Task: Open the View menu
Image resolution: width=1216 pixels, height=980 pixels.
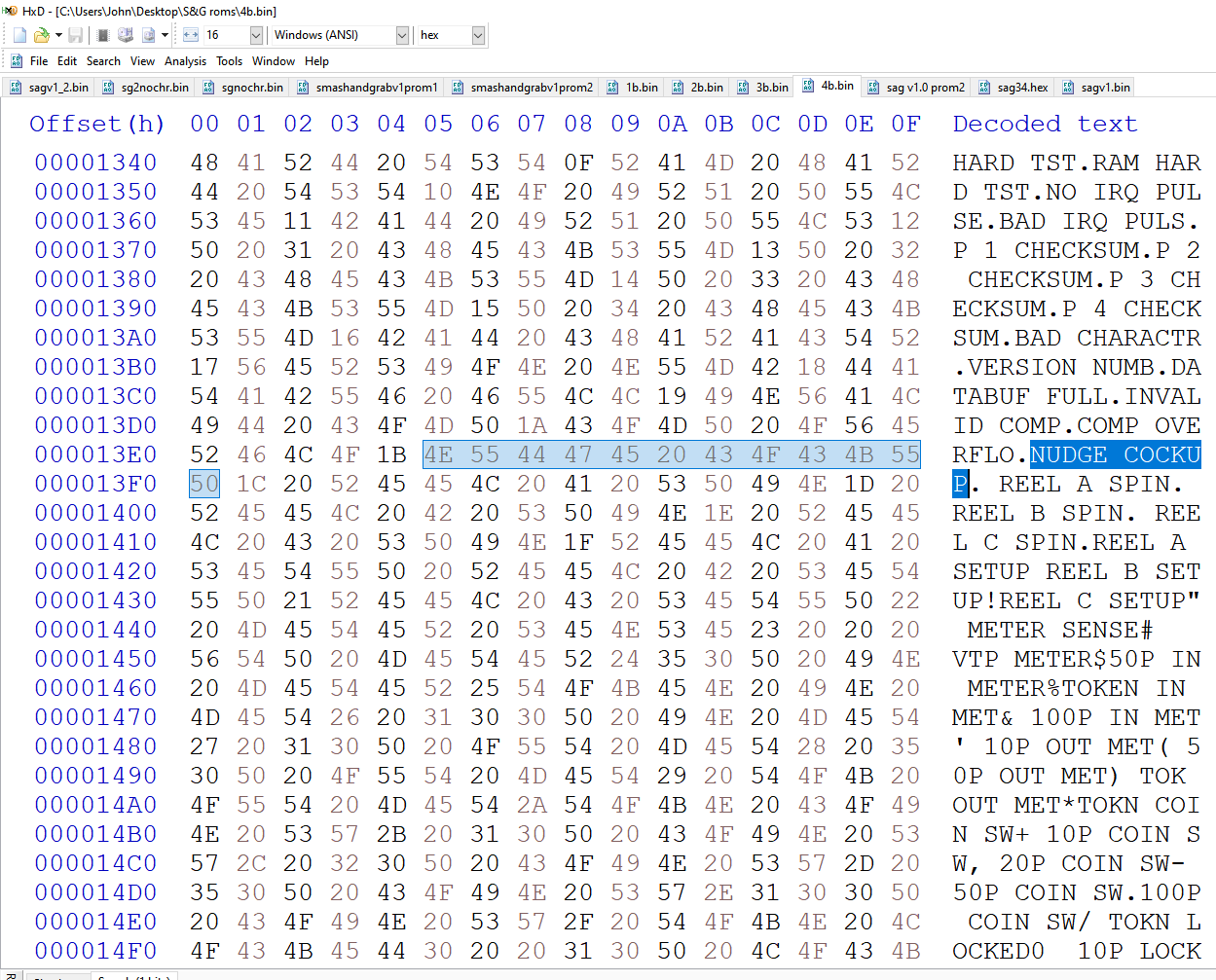Action: [142, 60]
